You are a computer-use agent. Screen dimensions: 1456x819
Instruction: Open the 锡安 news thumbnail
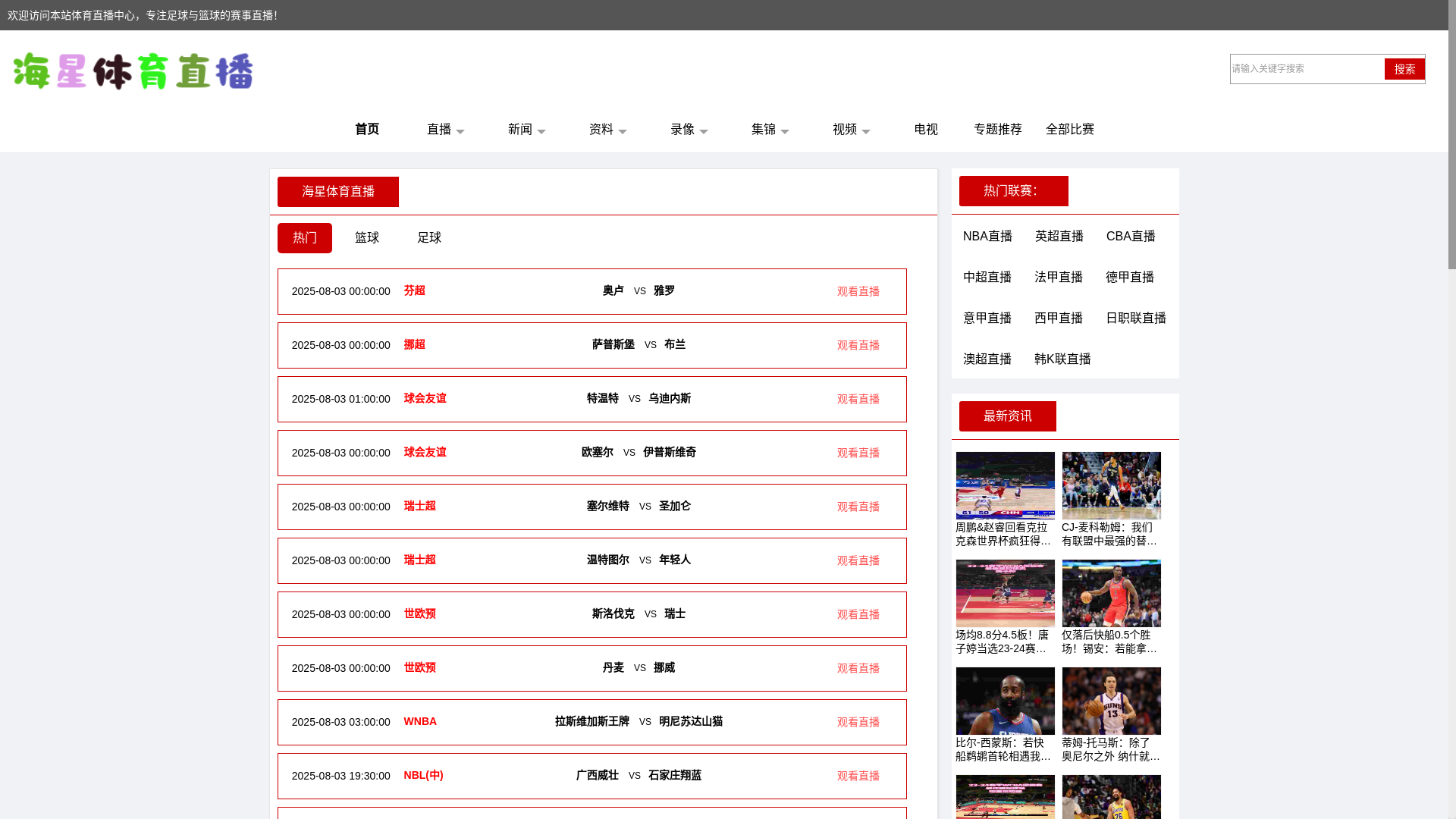point(1111,594)
